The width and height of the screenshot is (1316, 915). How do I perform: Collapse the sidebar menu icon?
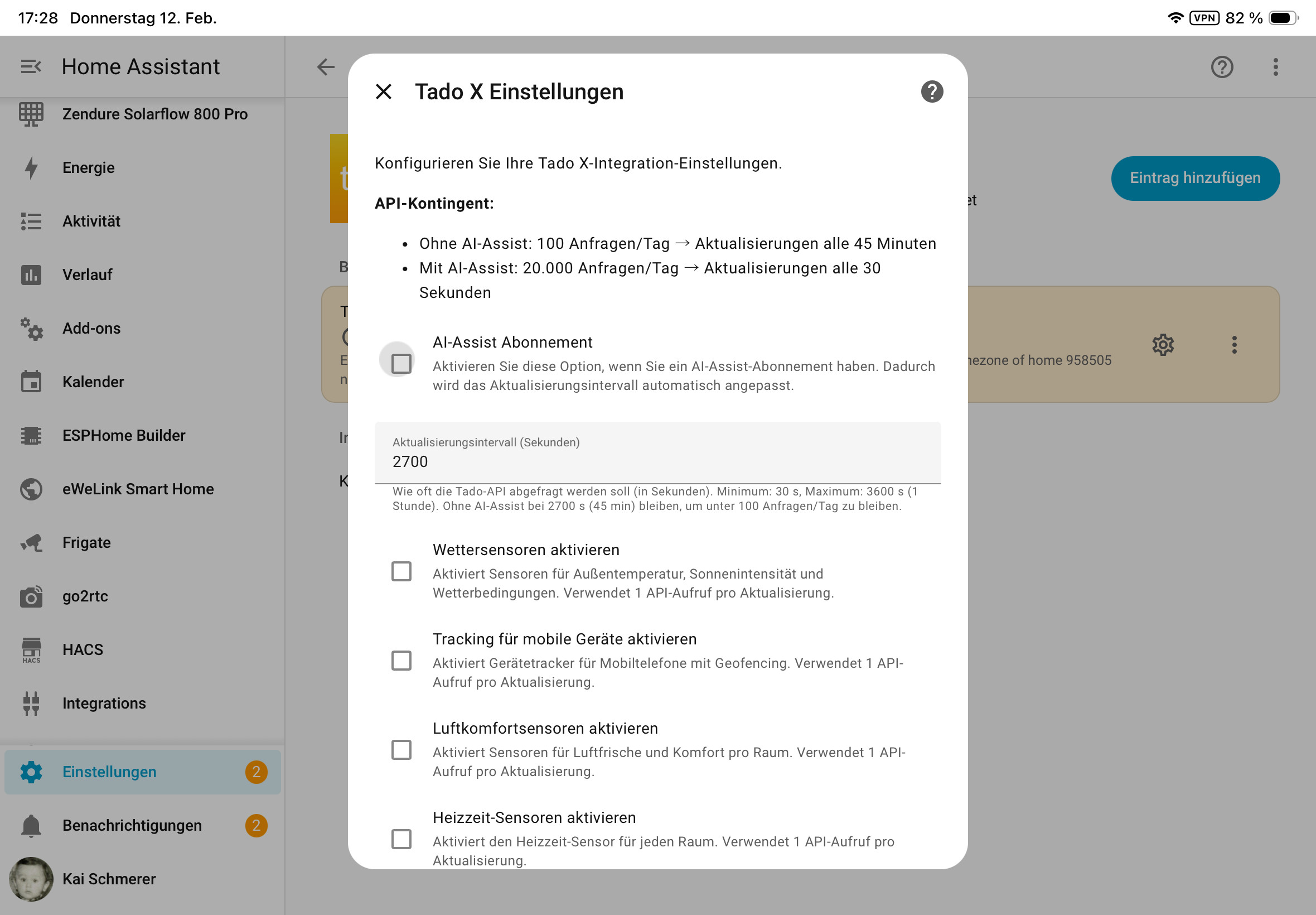31,67
